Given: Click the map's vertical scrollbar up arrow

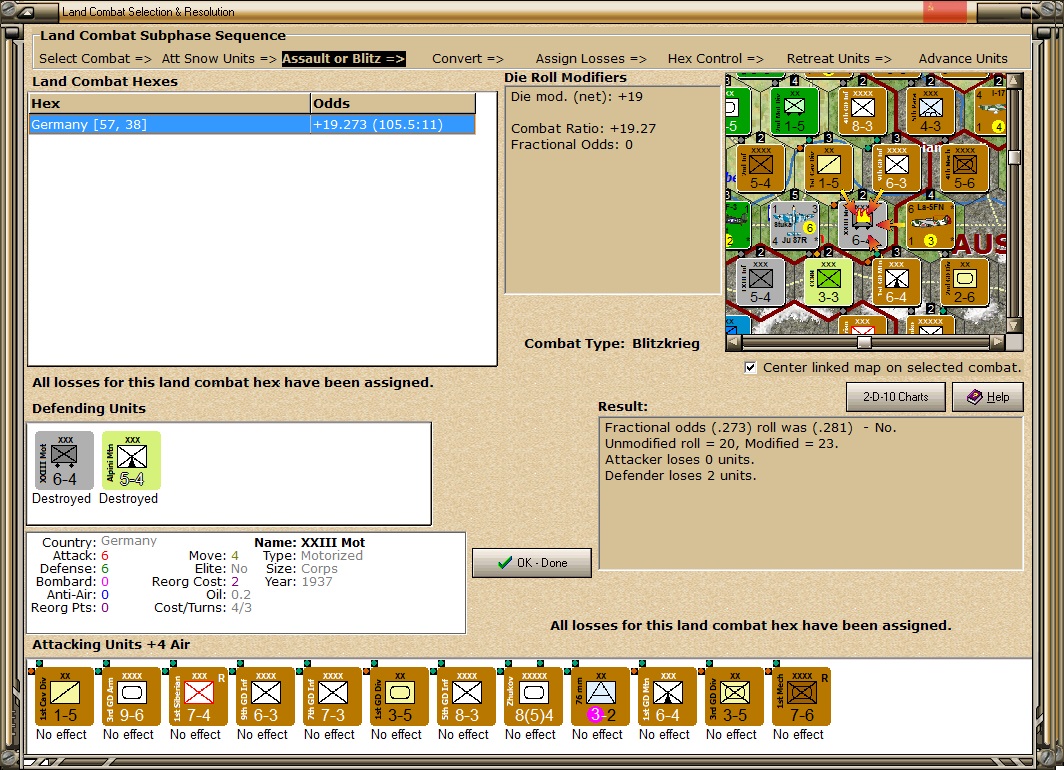Looking at the screenshot, I should 1014,81.
